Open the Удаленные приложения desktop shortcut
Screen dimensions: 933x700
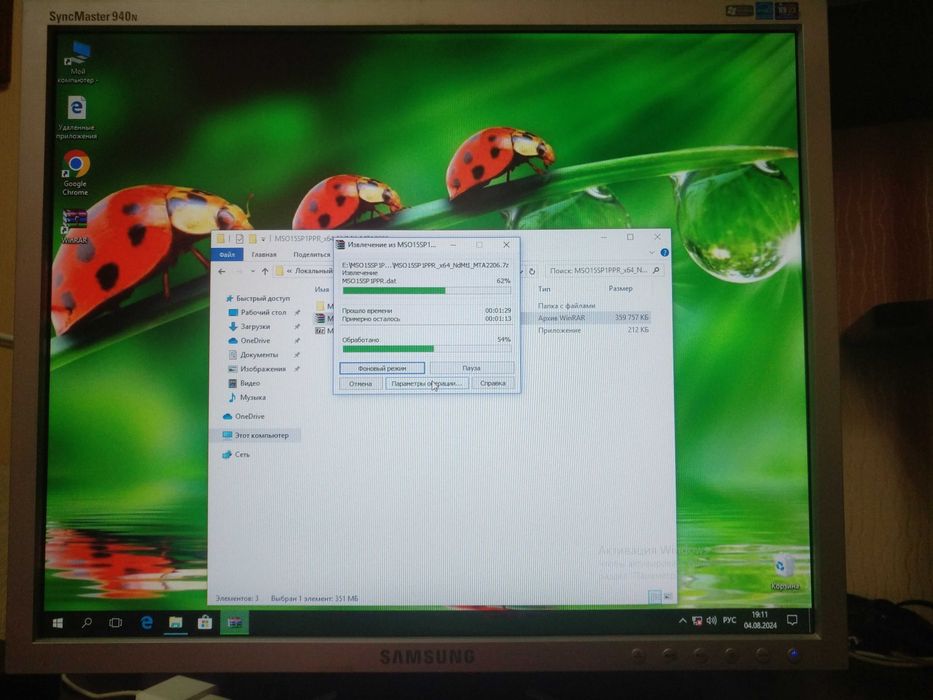point(76,117)
